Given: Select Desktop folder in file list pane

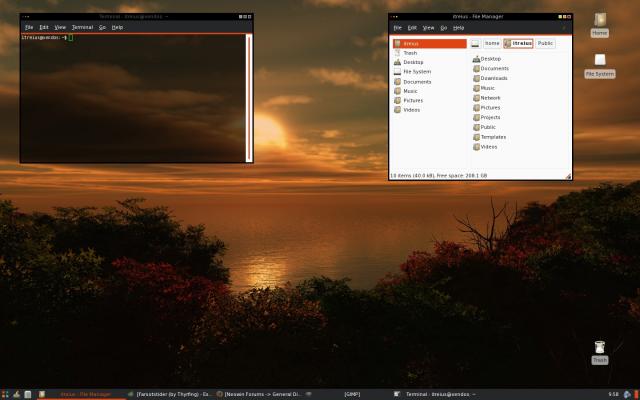Looking at the screenshot, I should 487,59.
